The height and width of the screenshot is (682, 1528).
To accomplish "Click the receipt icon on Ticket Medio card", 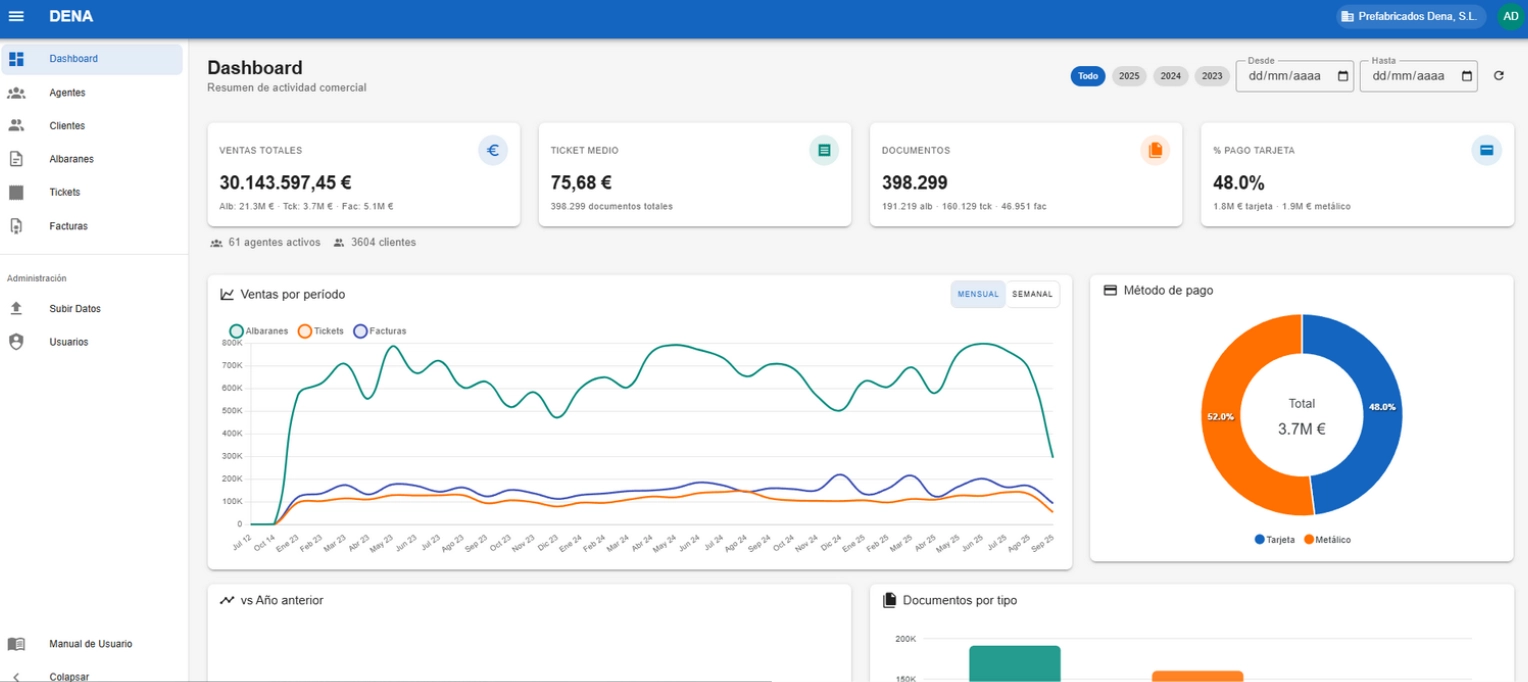I will pyautogui.click(x=824, y=150).
